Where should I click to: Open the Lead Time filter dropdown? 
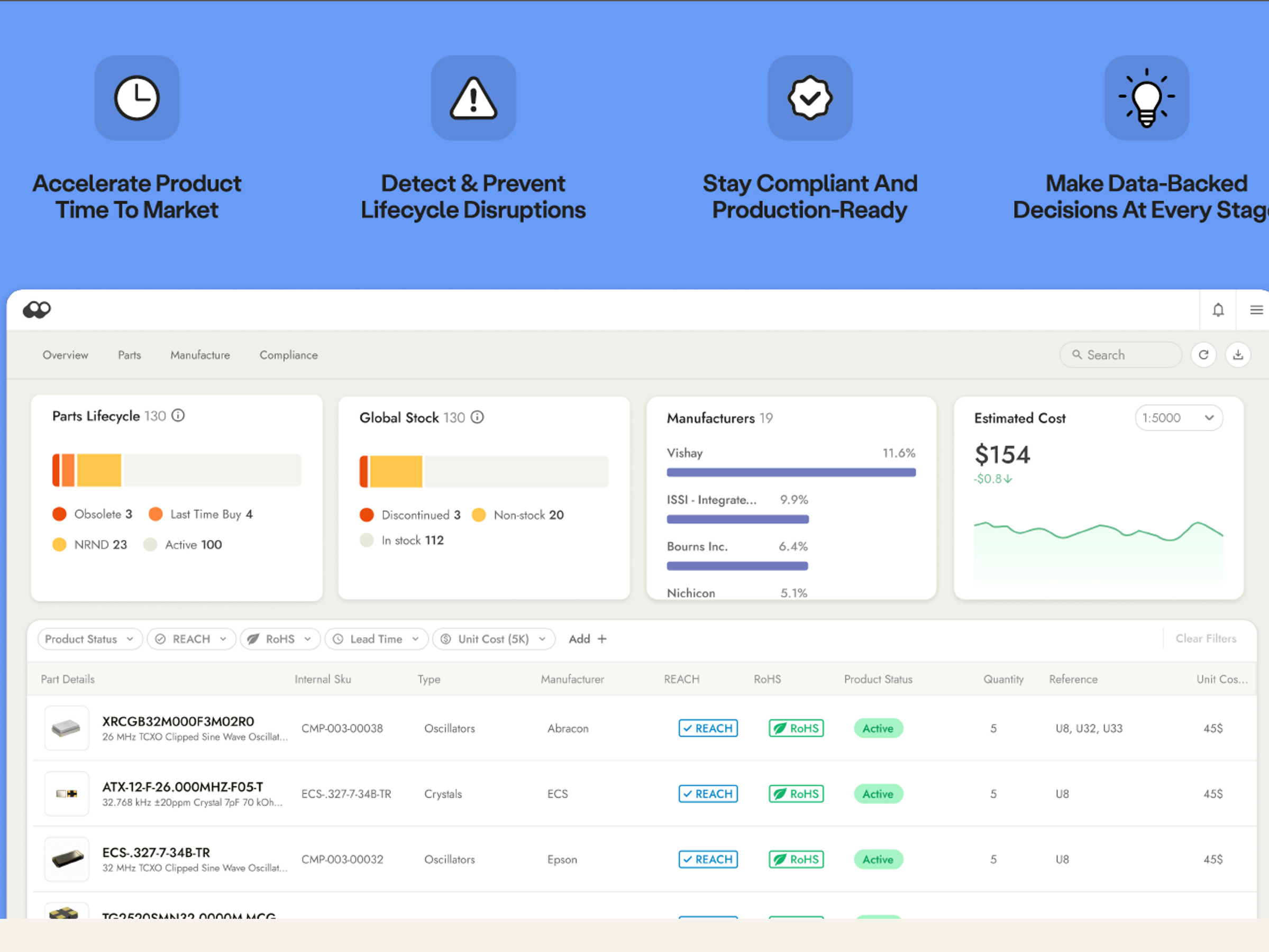coord(376,639)
